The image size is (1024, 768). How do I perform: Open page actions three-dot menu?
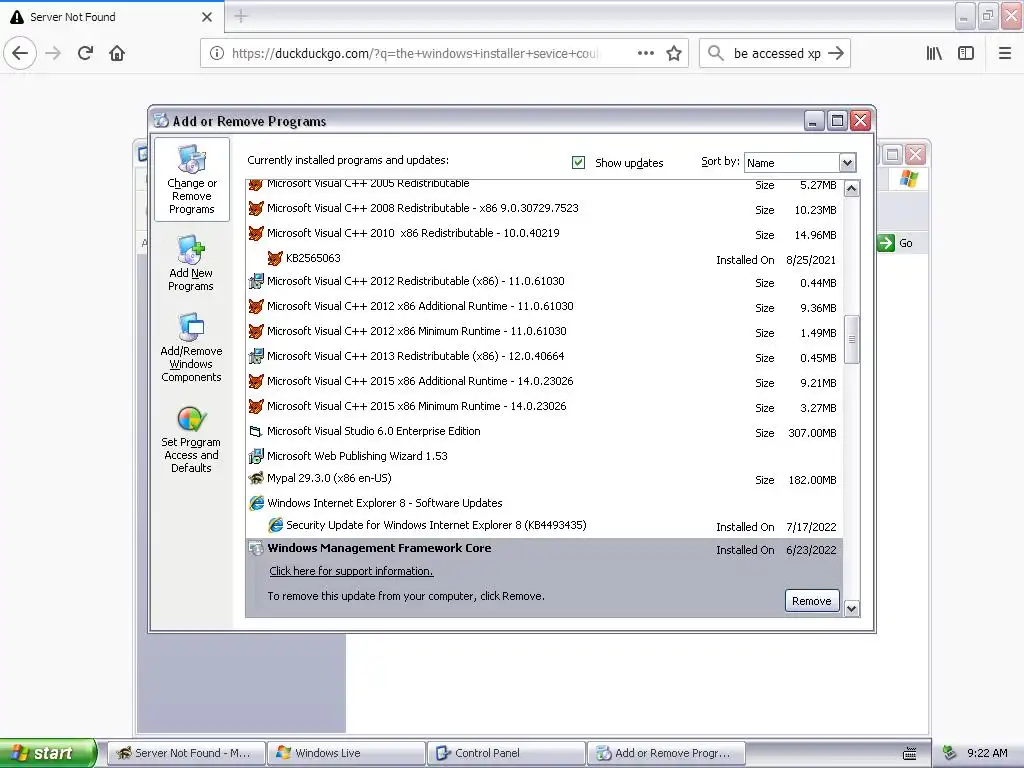pyautogui.click(x=646, y=53)
